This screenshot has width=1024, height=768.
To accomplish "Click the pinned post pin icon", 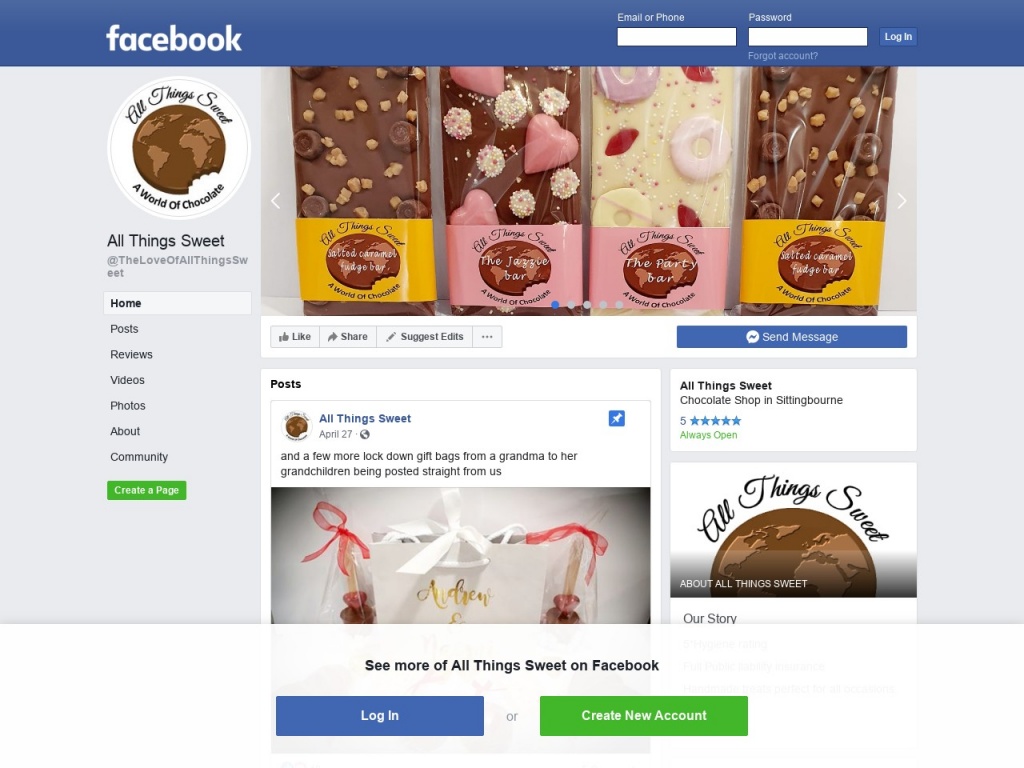I will pyautogui.click(x=616, y=418).
